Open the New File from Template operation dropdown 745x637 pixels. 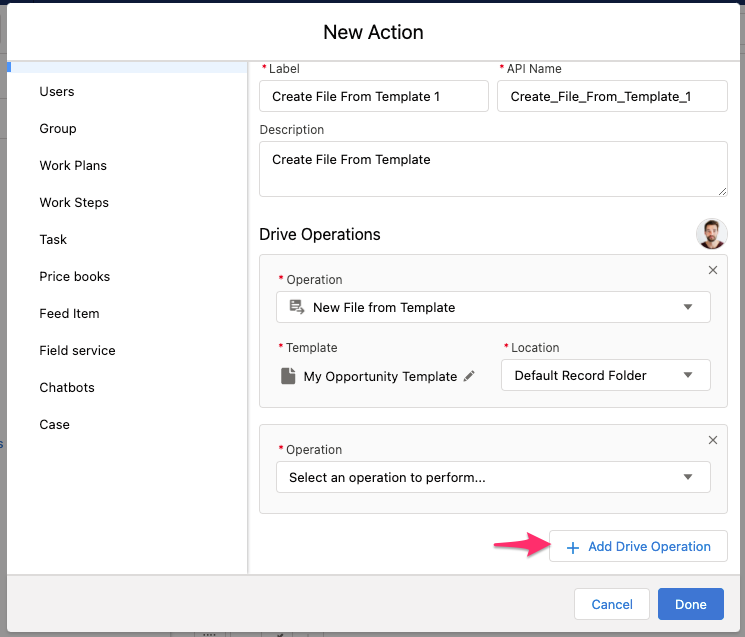pos(493,307)
